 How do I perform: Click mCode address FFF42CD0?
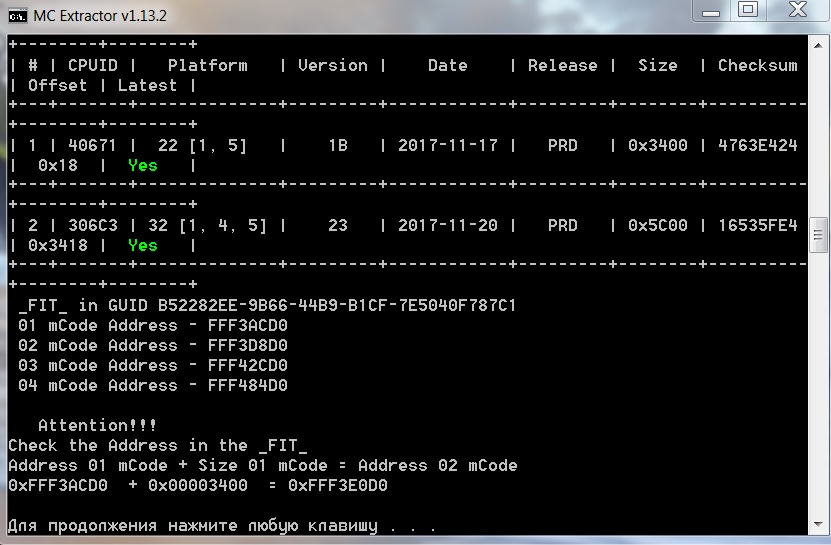(x=247, y=365)
